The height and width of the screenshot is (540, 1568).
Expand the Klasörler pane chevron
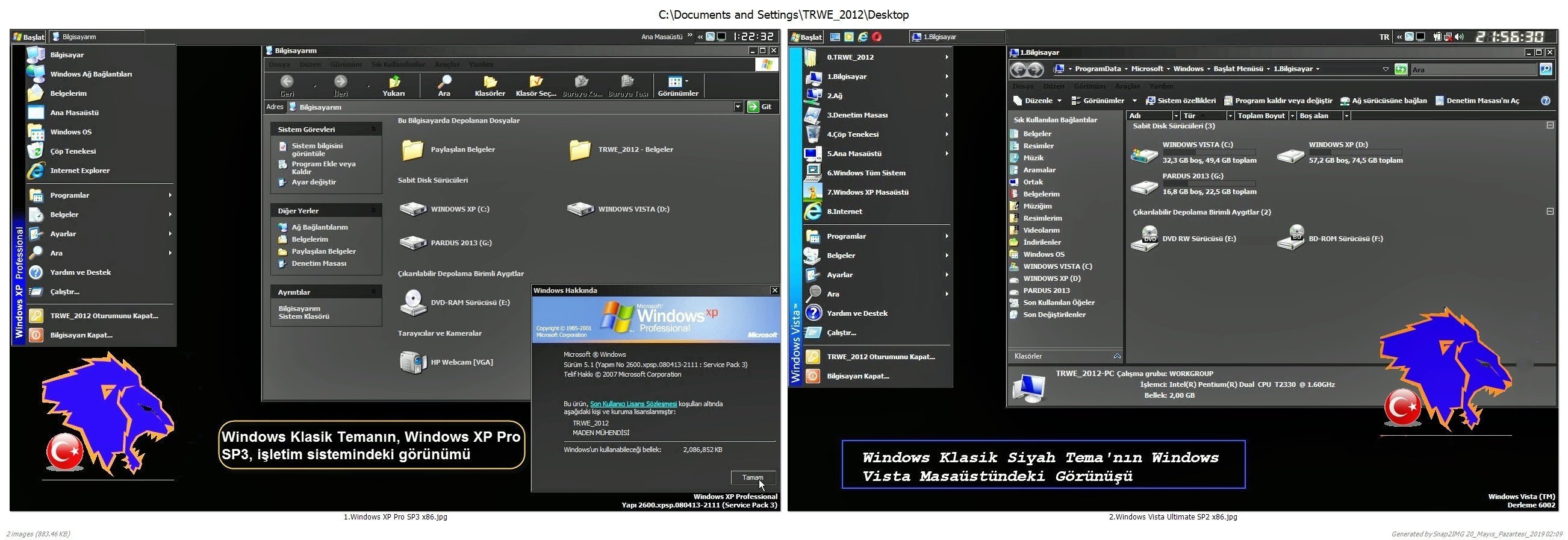coord(1116,356)
